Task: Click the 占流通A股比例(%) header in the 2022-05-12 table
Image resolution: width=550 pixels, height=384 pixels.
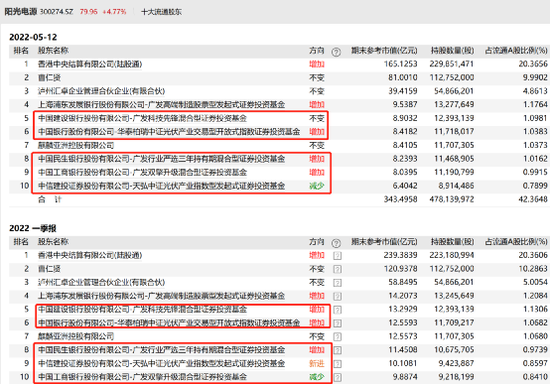Action: pyautogui.click(x=516, y=50)
